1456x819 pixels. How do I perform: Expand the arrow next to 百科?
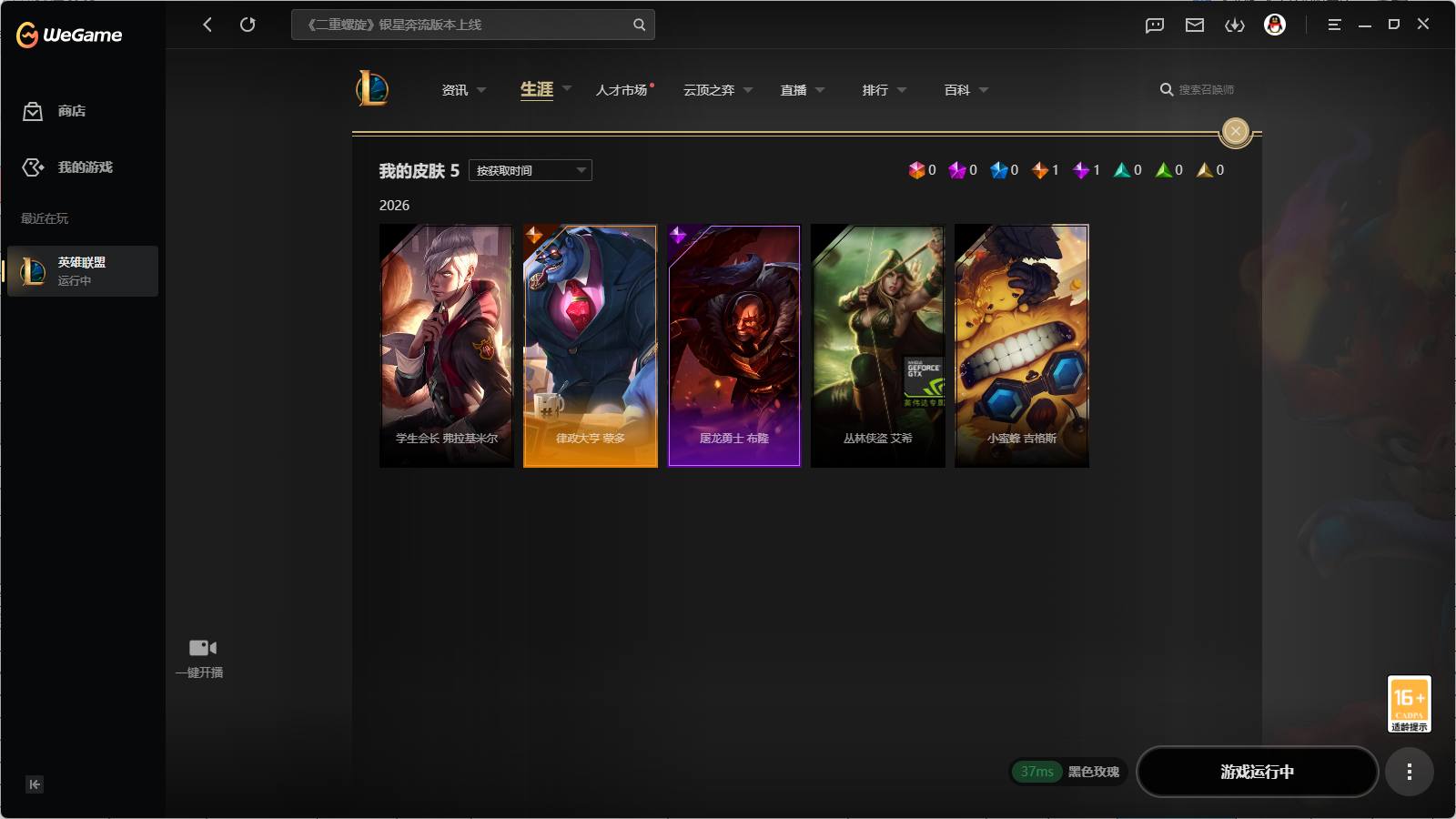click(x=984, y=90)
